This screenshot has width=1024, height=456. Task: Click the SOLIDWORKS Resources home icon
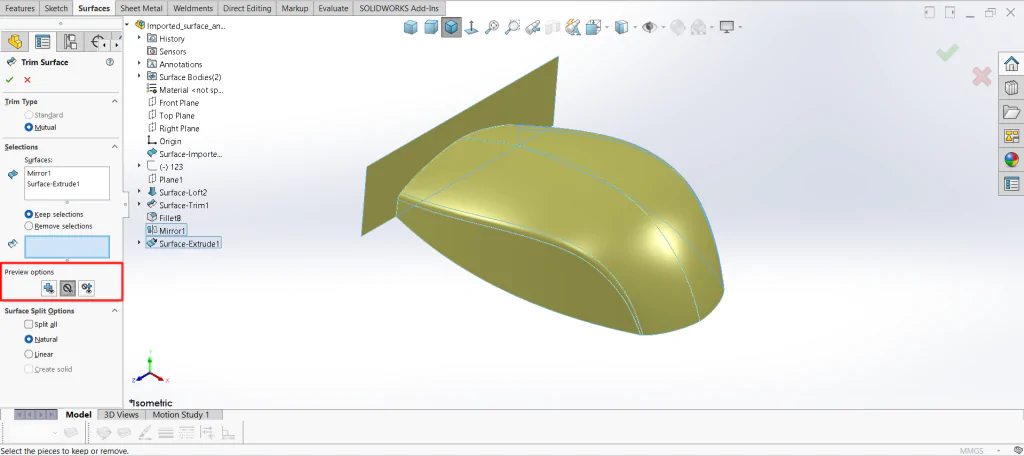click(x=1012, y=63)
